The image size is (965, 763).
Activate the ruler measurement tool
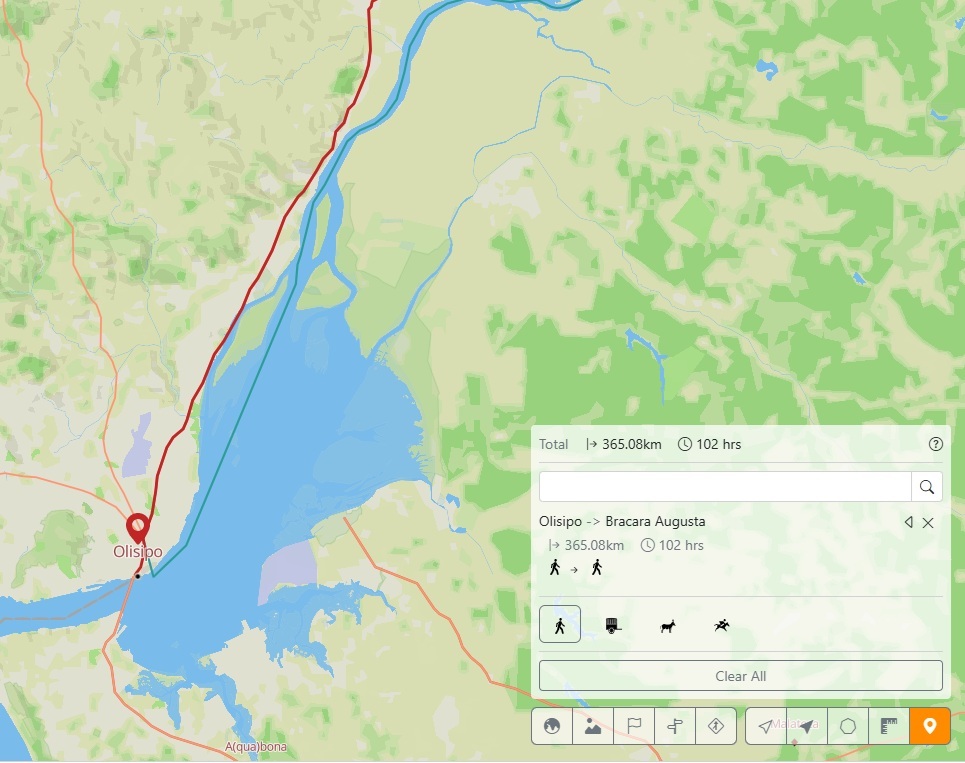point(889,726)
